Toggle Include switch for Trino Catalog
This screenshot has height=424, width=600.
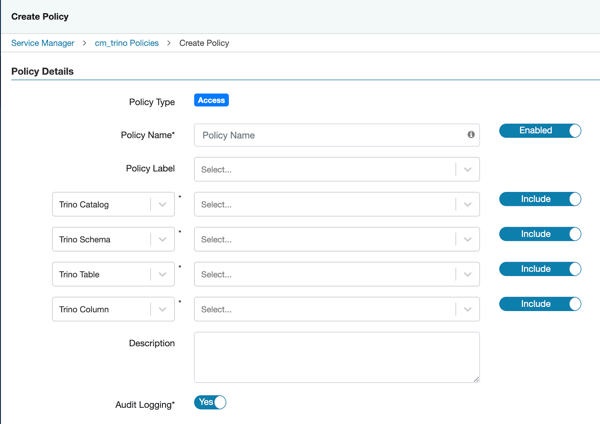[540, 199]
